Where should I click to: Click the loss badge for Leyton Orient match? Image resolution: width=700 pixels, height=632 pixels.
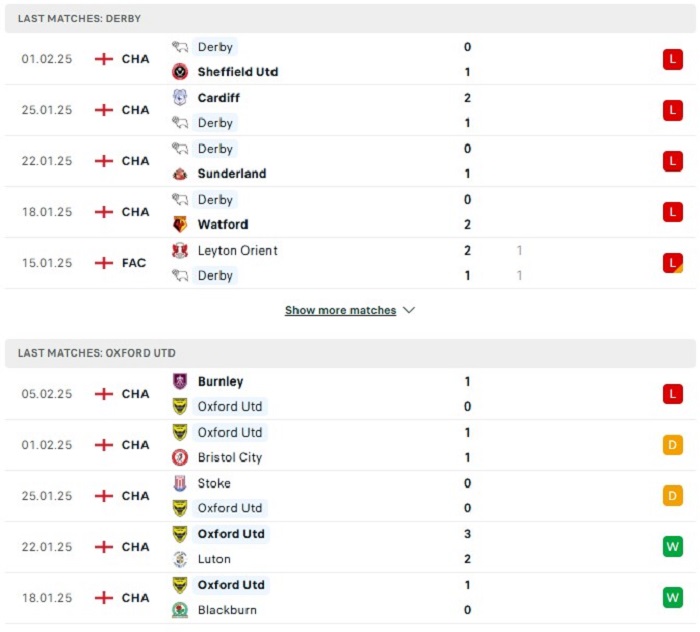tap(673, 263)
